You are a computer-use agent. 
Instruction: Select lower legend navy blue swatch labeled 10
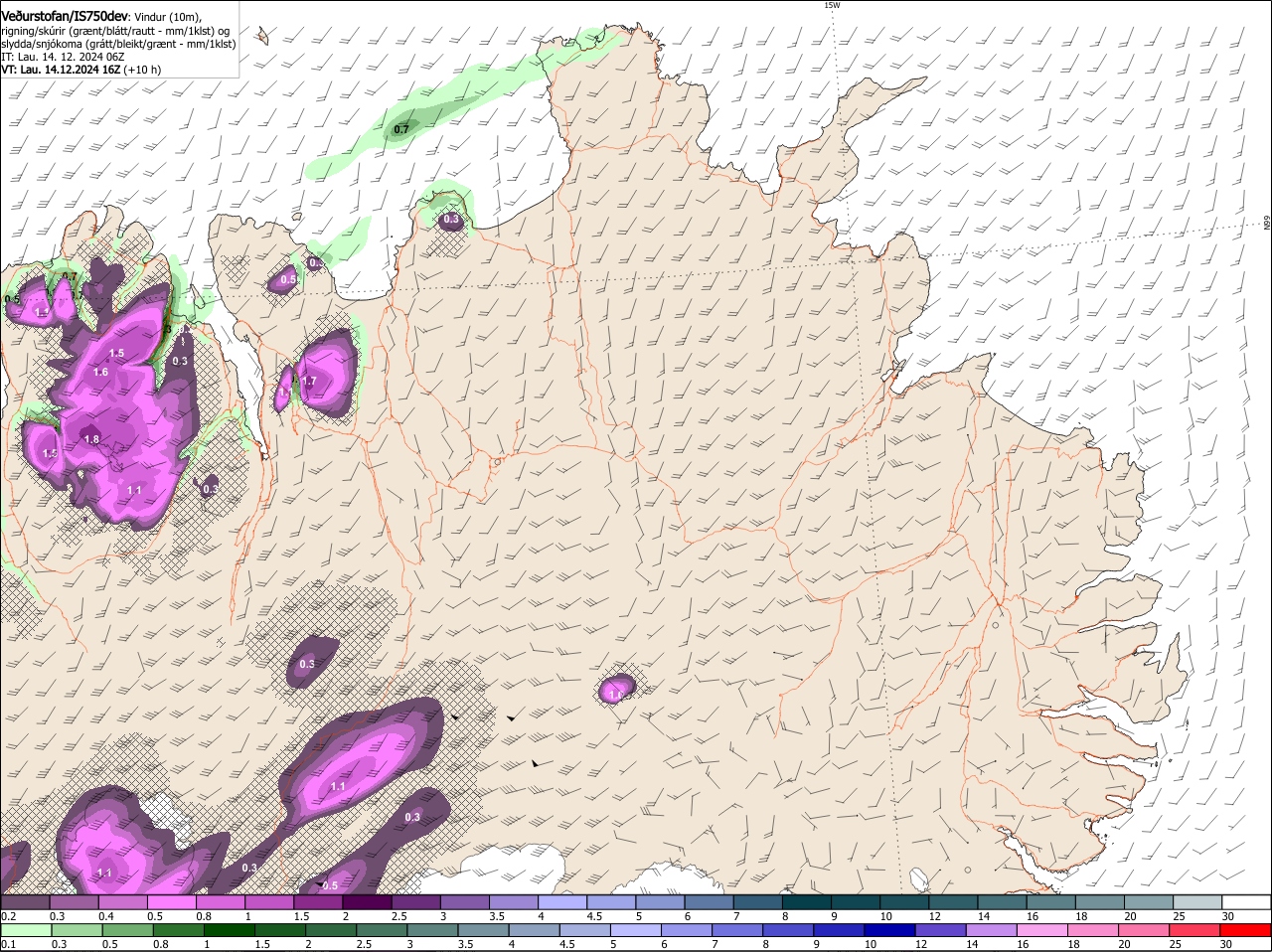point(889,931)
